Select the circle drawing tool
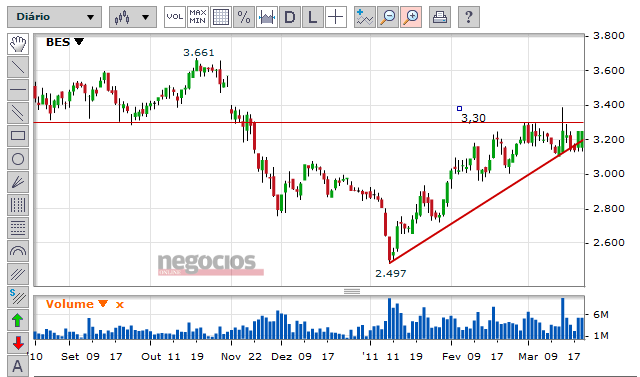 pyautogui.click(x=18, y=159)
